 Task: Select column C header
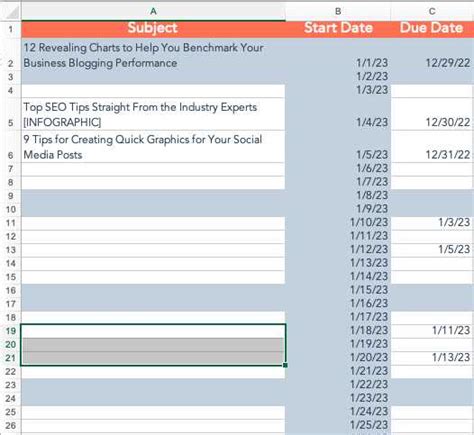point(432,12)
